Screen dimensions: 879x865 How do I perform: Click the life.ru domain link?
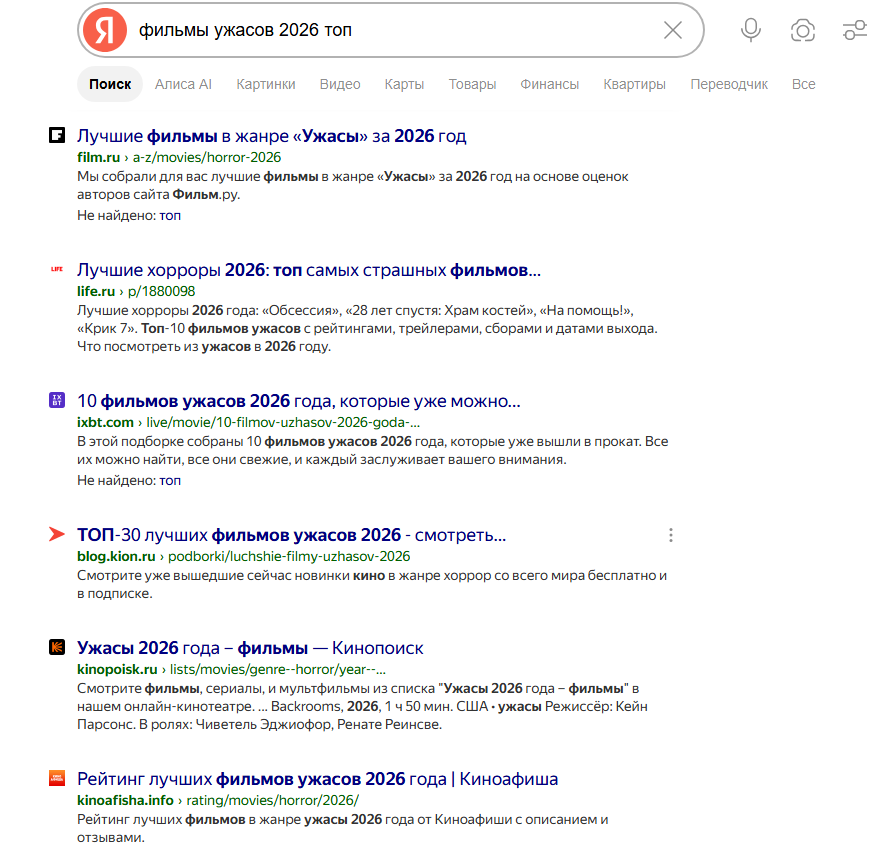click(x=96, y=292)
